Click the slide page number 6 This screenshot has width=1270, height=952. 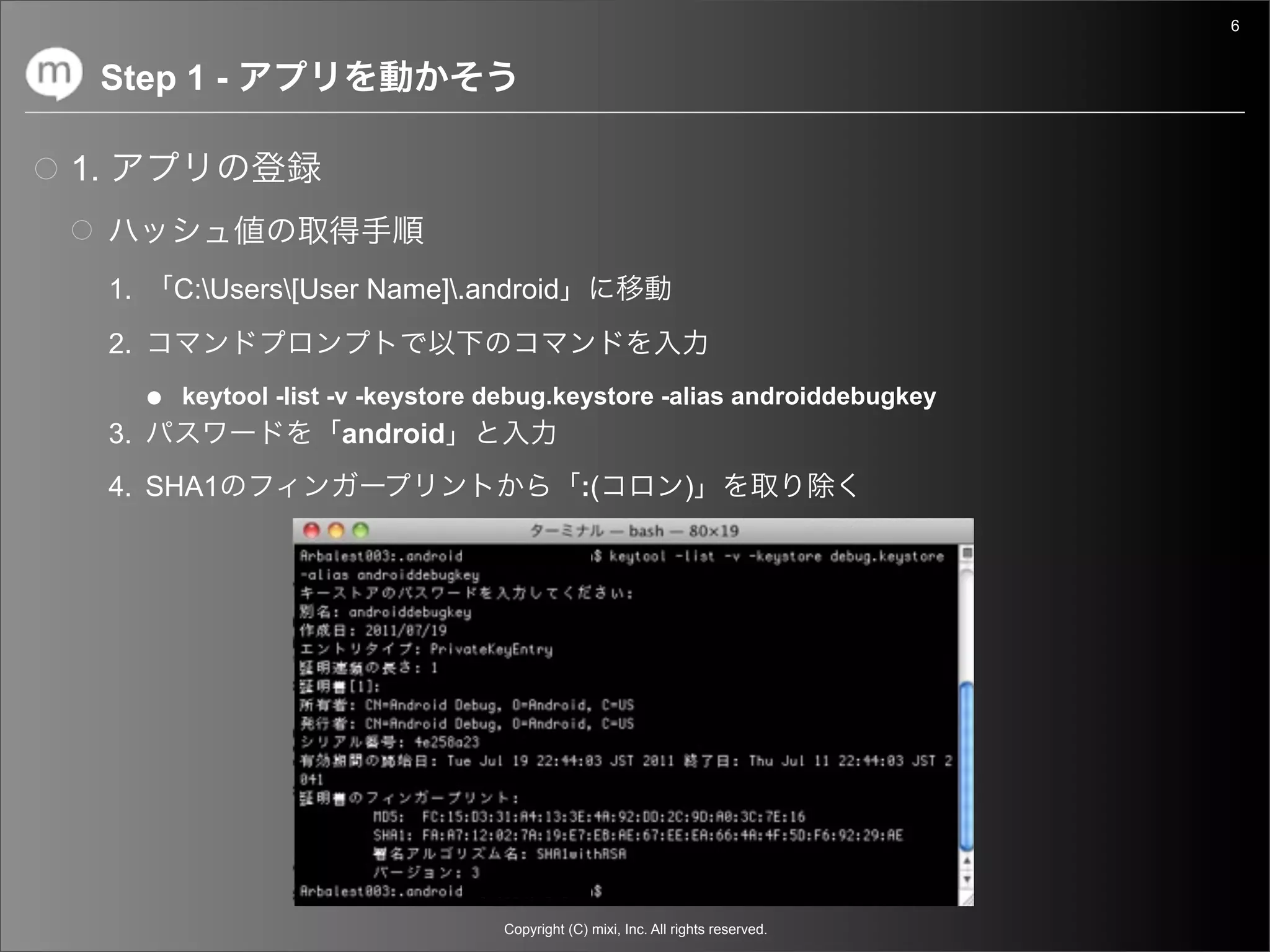click(1235, 26)
